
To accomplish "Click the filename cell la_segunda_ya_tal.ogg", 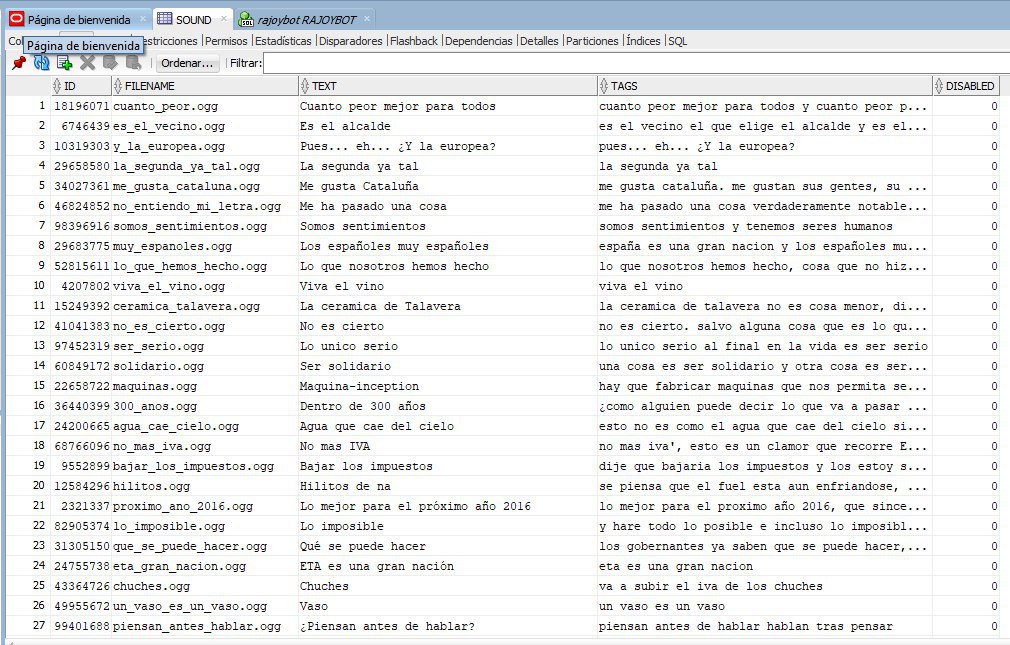I will pos(205,166).
